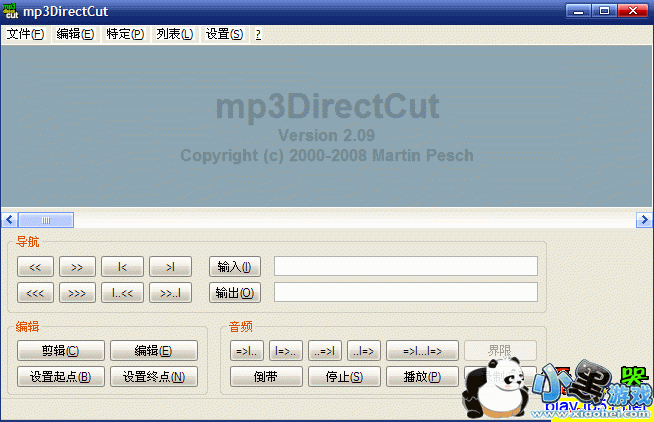Viewport: 654px width, 422px height.
Task: Click the >> navigation button
Action: [77, 266]
